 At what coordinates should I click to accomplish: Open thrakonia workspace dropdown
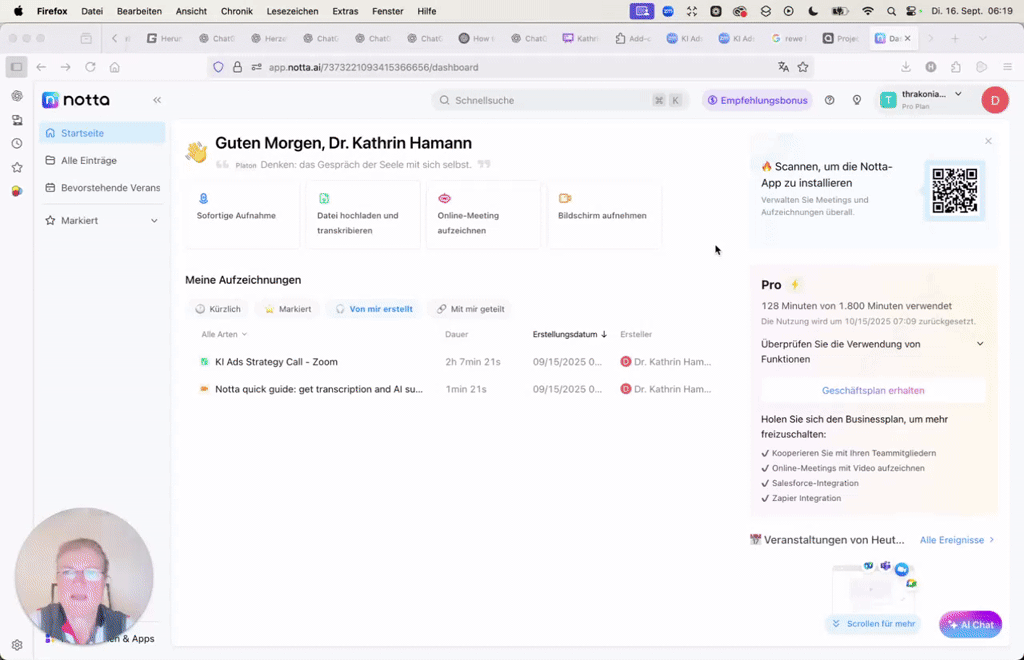[x=924, y=100]
